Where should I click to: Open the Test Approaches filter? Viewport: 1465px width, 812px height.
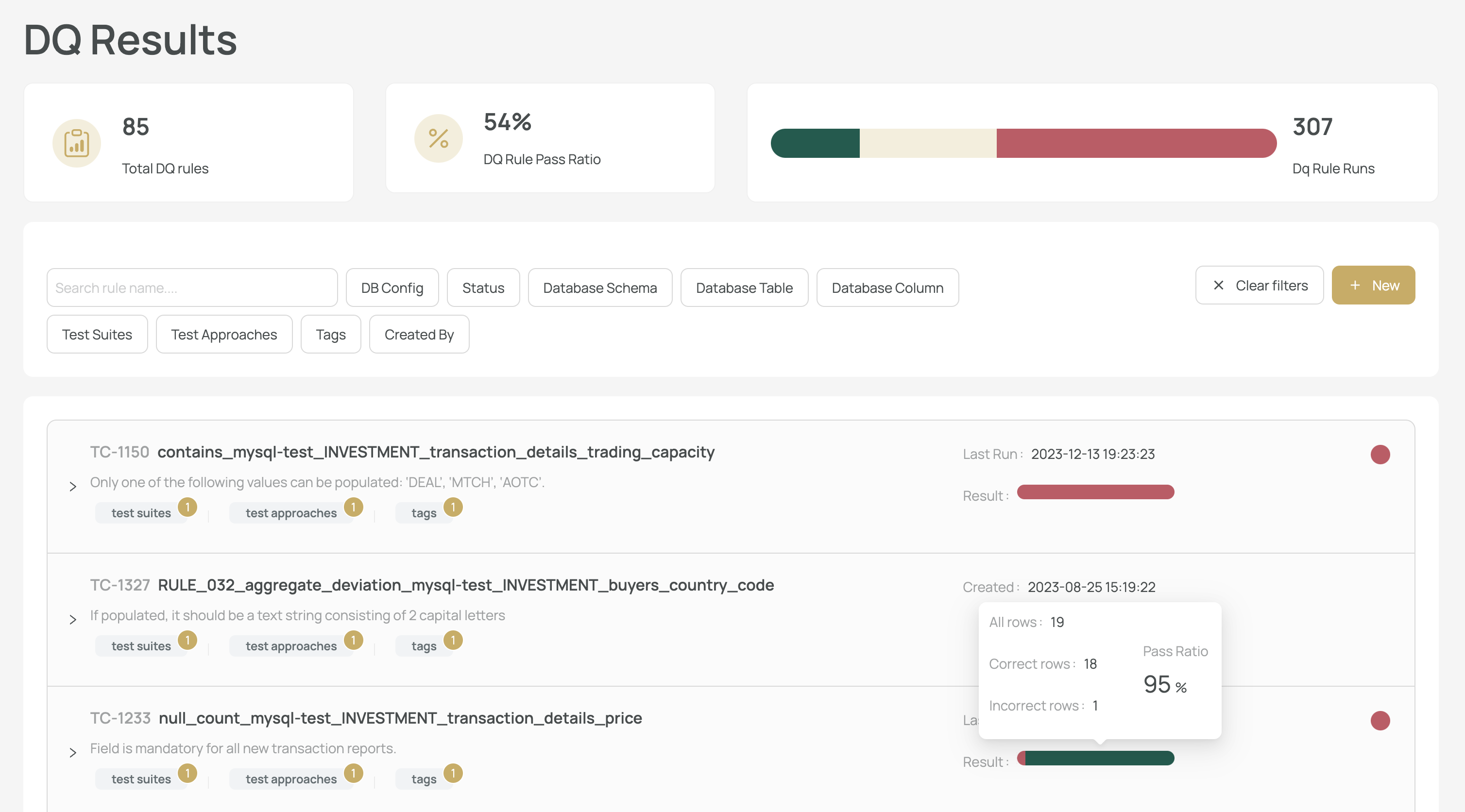(x=224, y=334)
